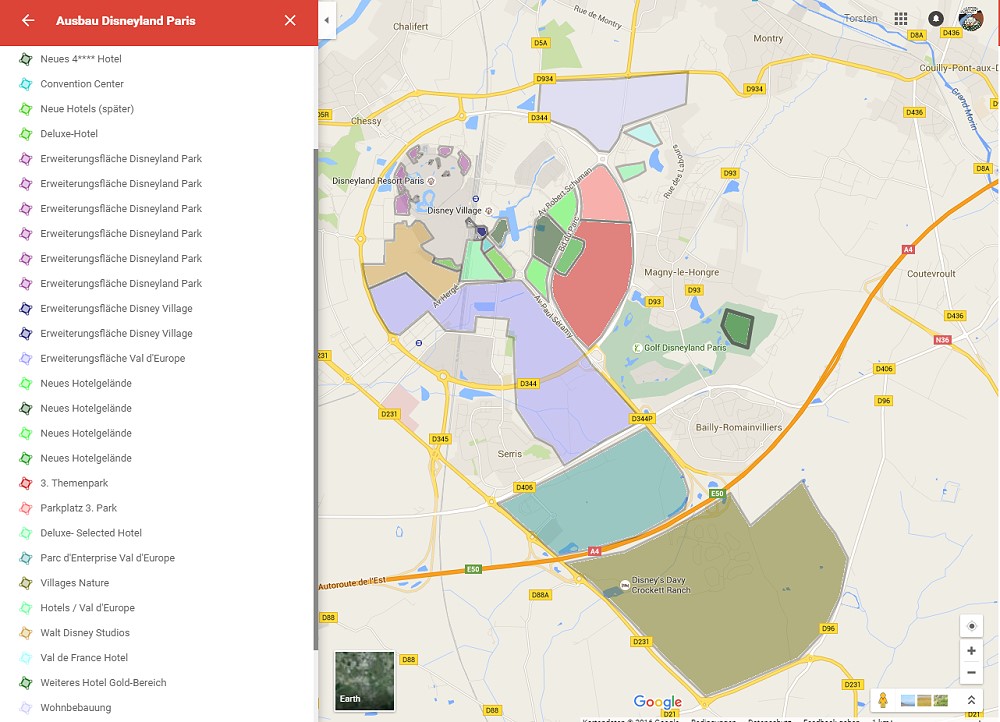Open the Google account profile picture

[x=971, y=18]
